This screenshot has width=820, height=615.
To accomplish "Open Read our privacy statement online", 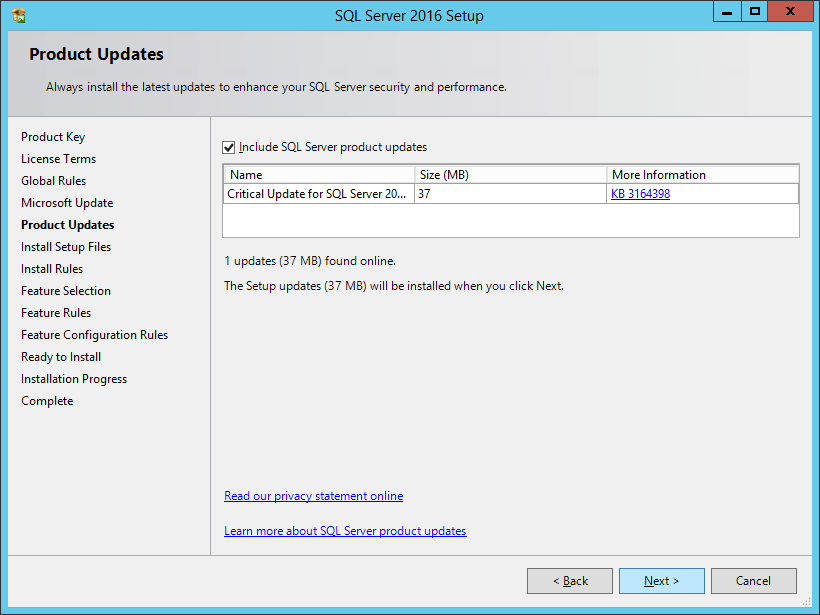I will (313, 496).
